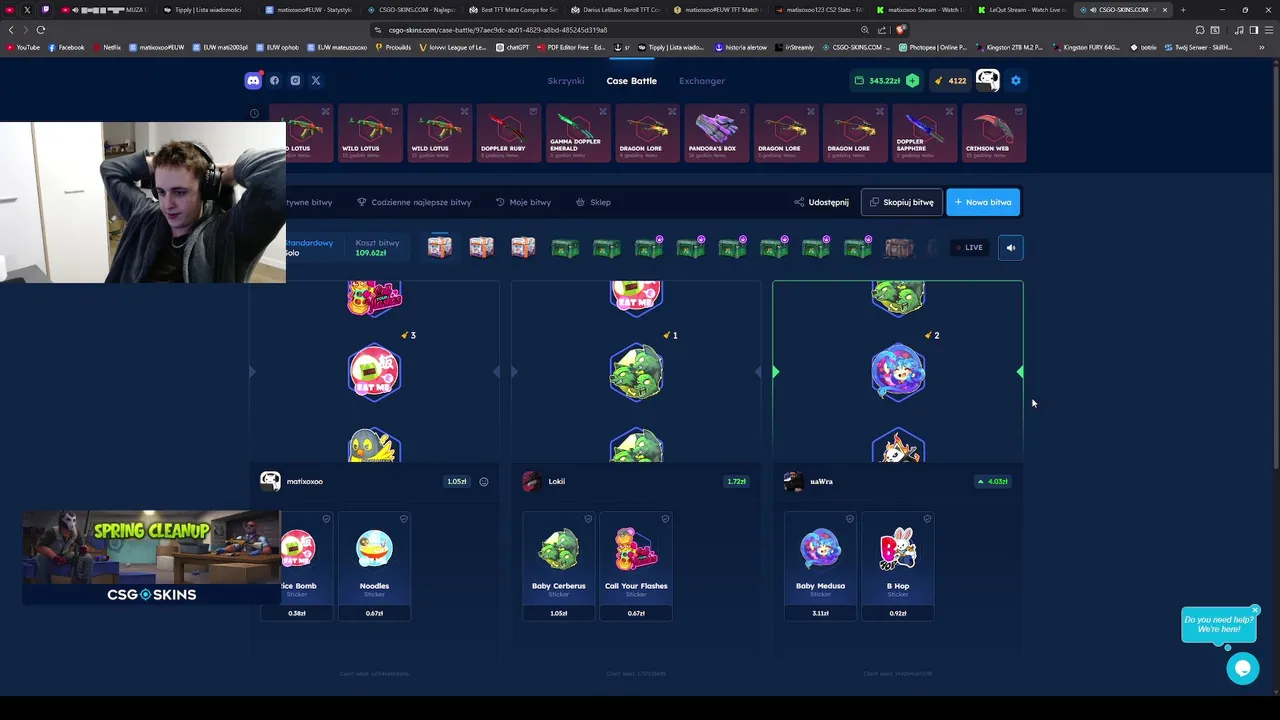The image size is (1280, 720).
Task: Click Skopiuj bitwę button
Action: [901, 202]
